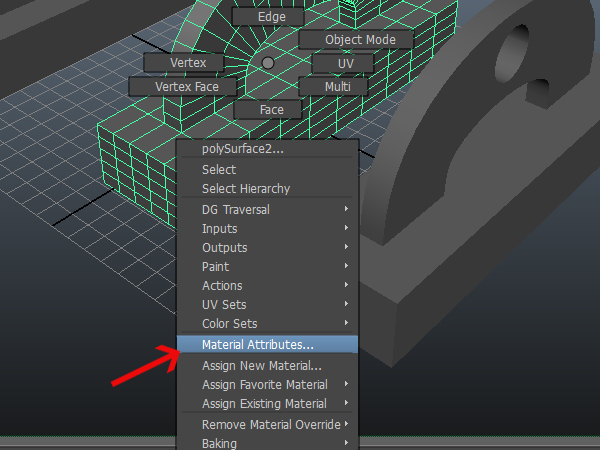Expand the DG Traversal submenu
Viewport: 600px width, 450px height.
[x=267, y=210]
